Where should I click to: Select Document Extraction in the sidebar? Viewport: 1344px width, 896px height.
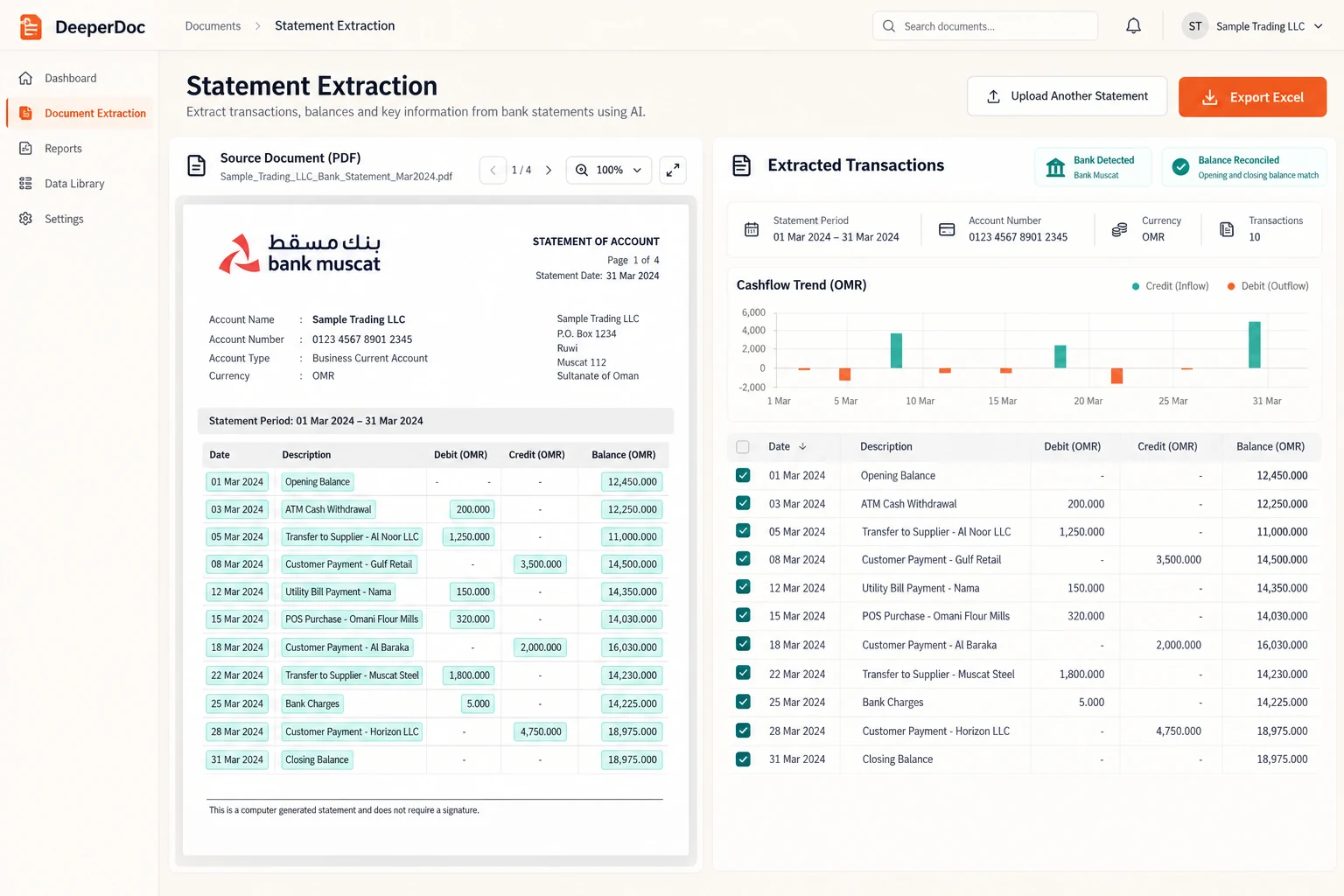point(80,113)
